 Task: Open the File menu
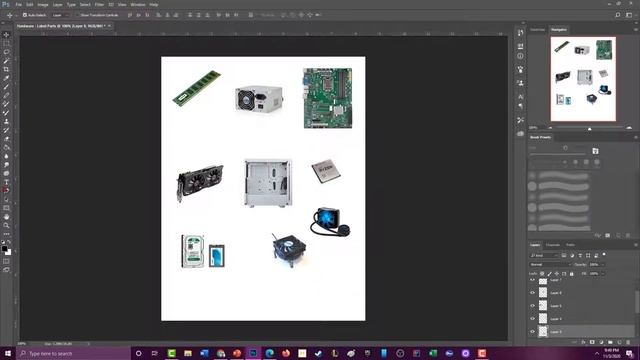(x=19, y=4)
